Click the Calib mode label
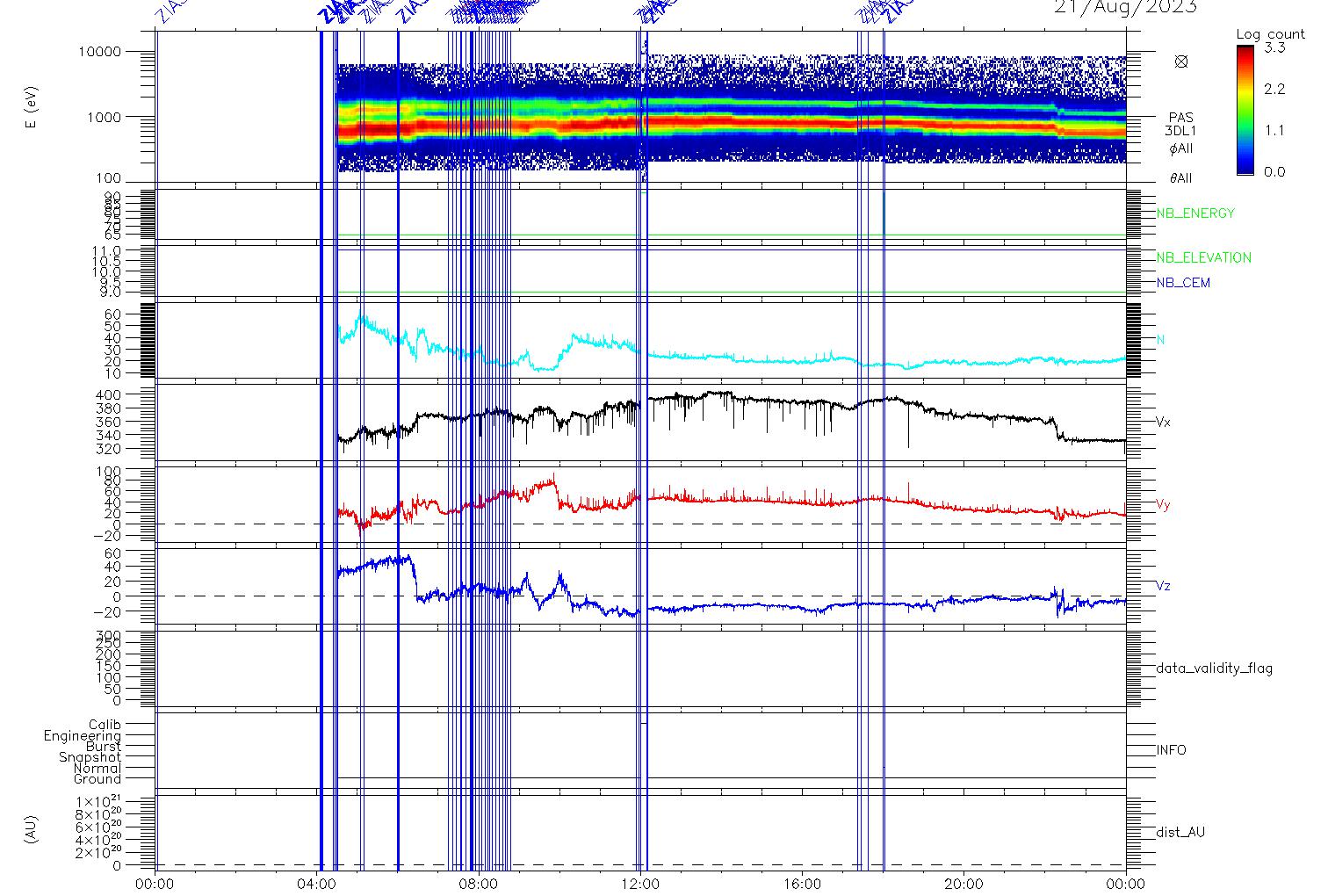The image size is (1328, 896). pos(105,726)
